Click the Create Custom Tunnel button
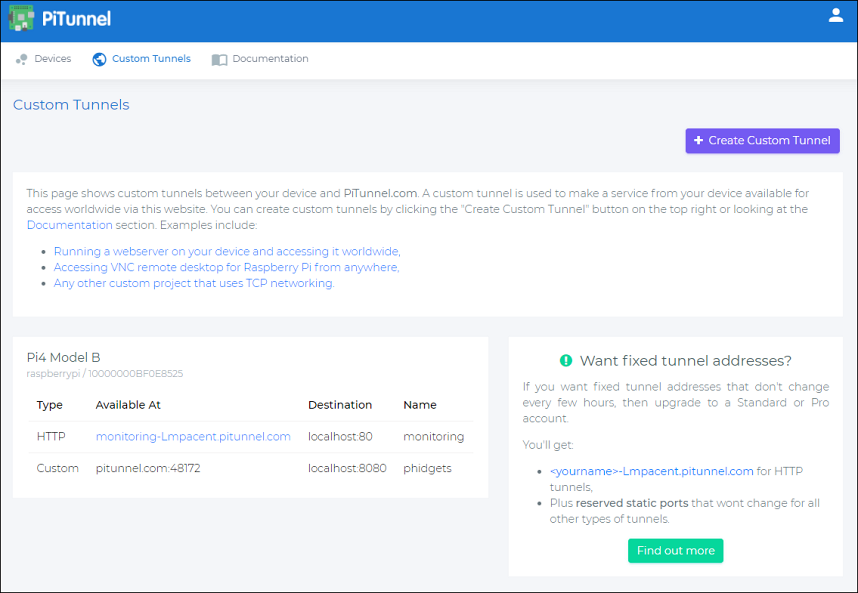Viewport: 858px width, 593px height. click(x=762, y=141)
